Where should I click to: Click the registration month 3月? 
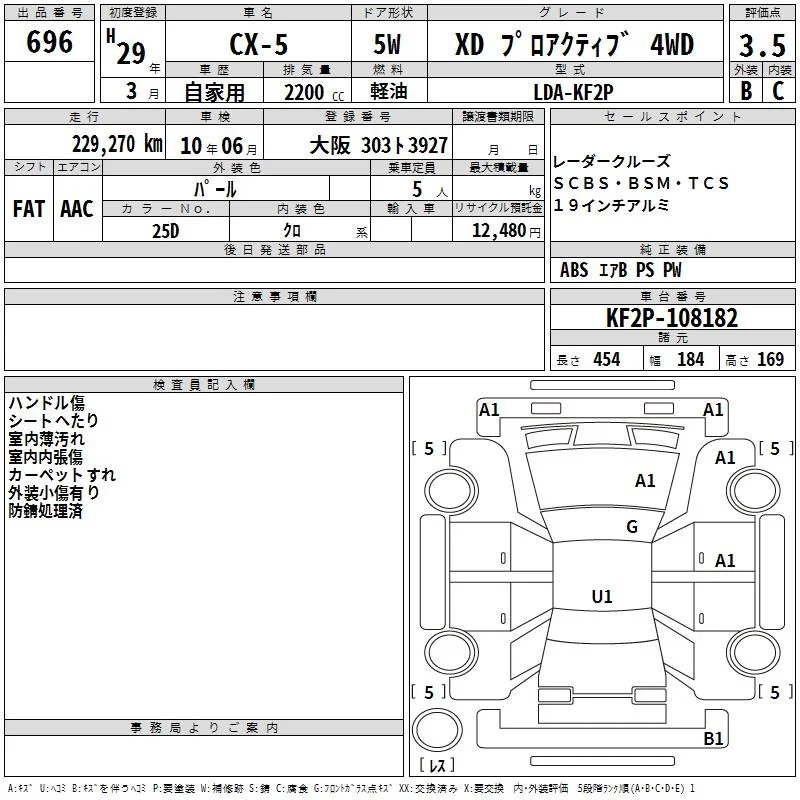click(142, 91)
